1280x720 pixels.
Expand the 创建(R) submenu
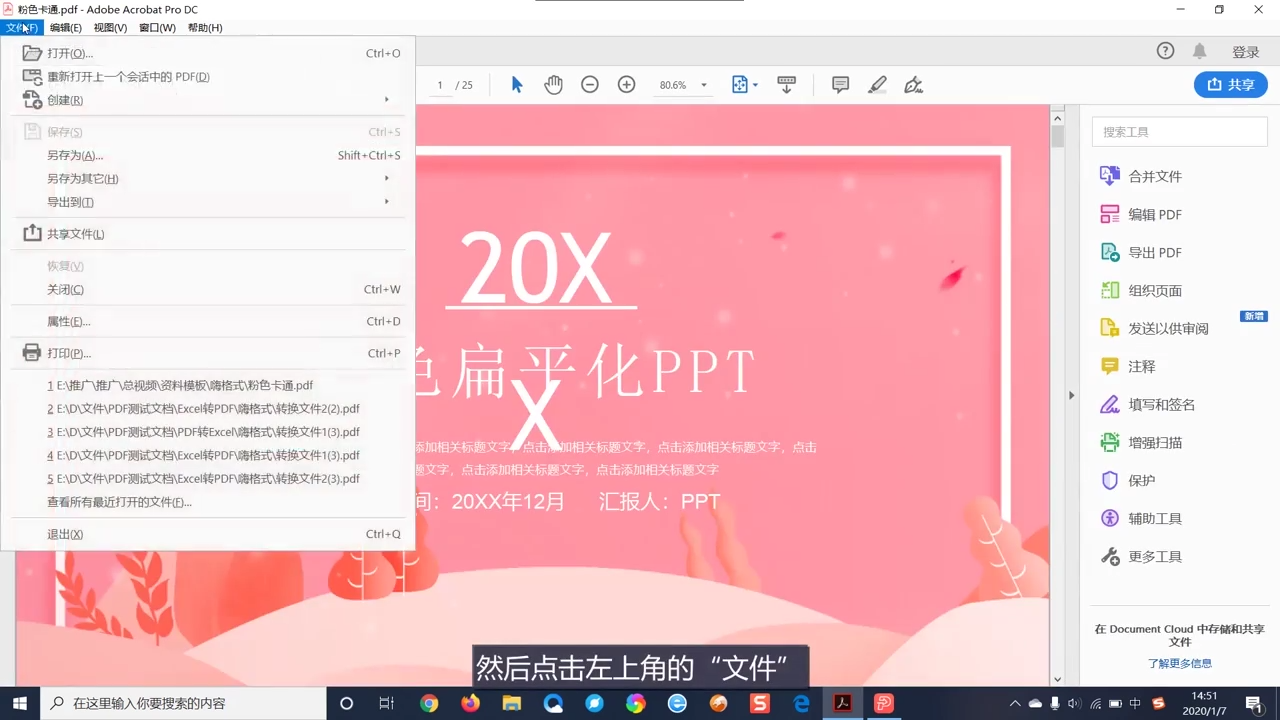pos(209,99)
